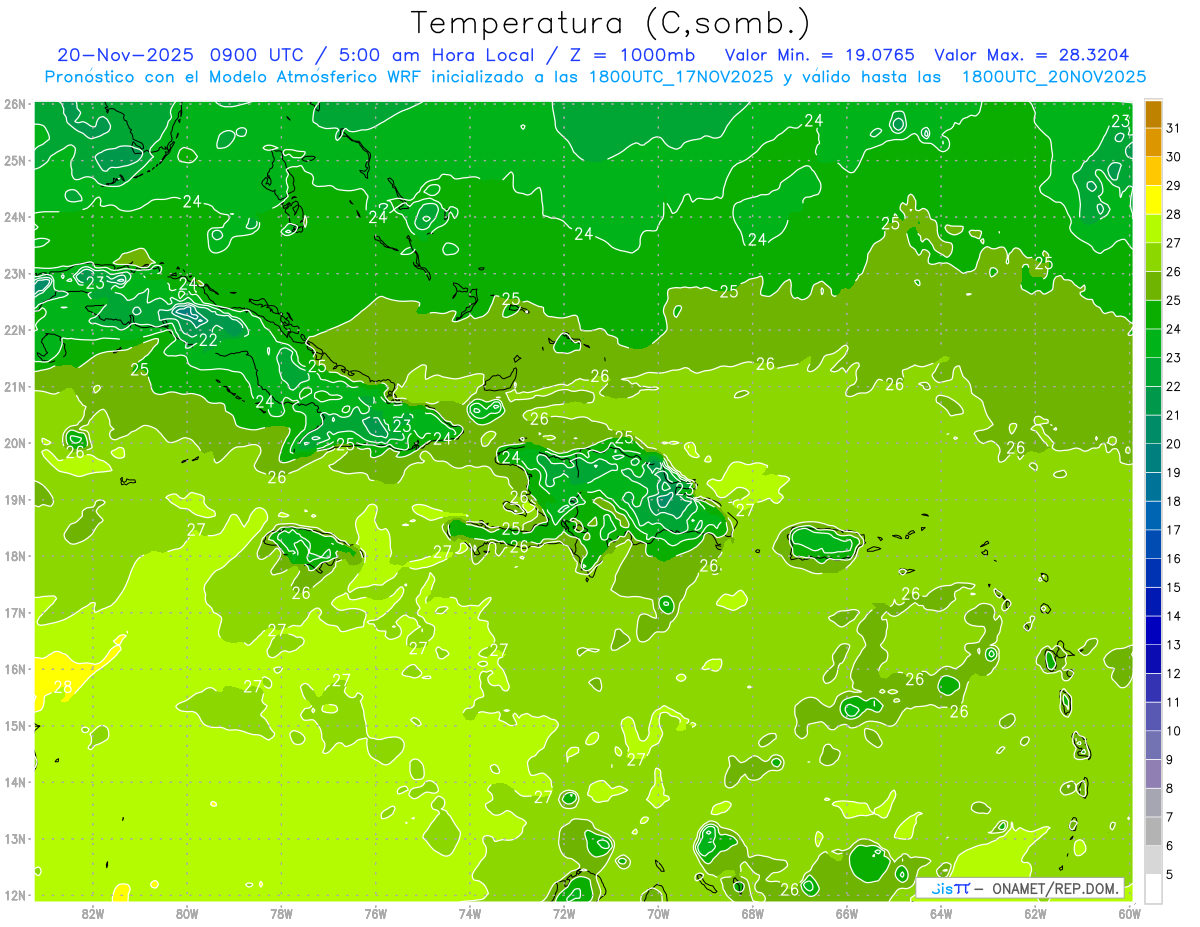Click the 12N latitude axis label
Screen dimensions: 1200x927
(14, 895)
